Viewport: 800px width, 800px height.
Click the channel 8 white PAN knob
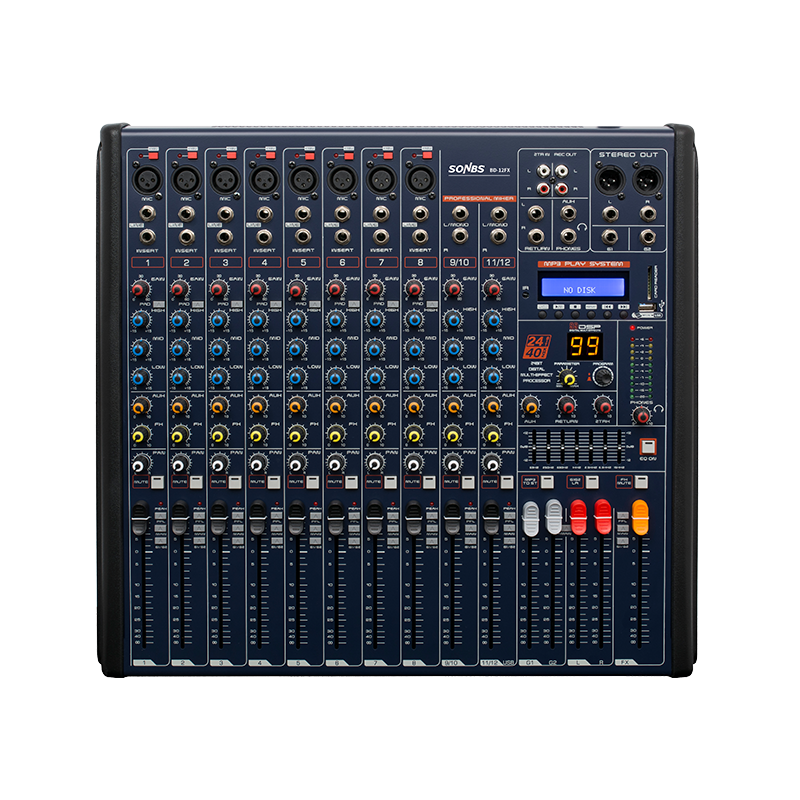pos(412,464)
